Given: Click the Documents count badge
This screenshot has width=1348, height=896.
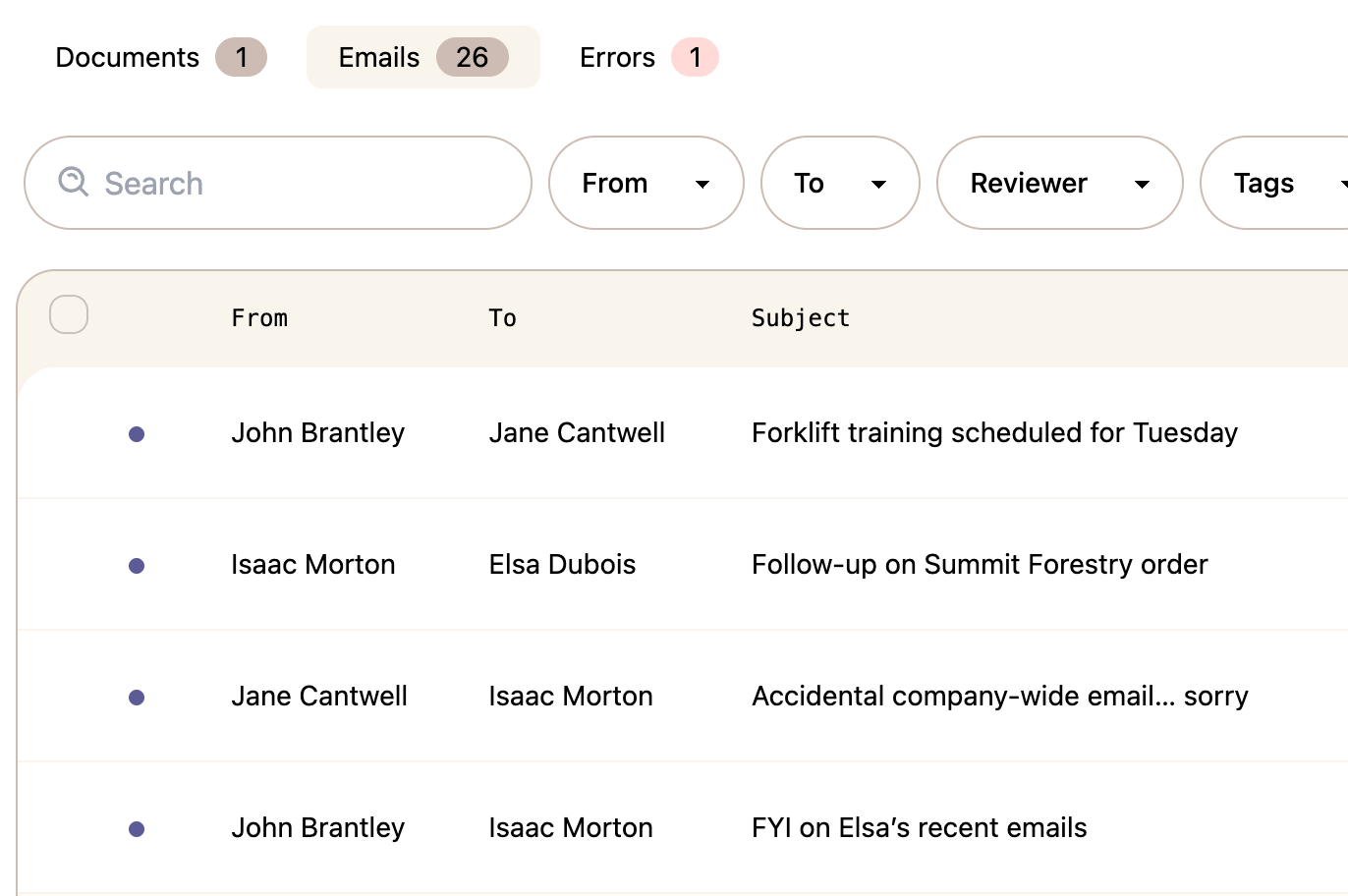Looking at the screenshot, I should 241,57.
